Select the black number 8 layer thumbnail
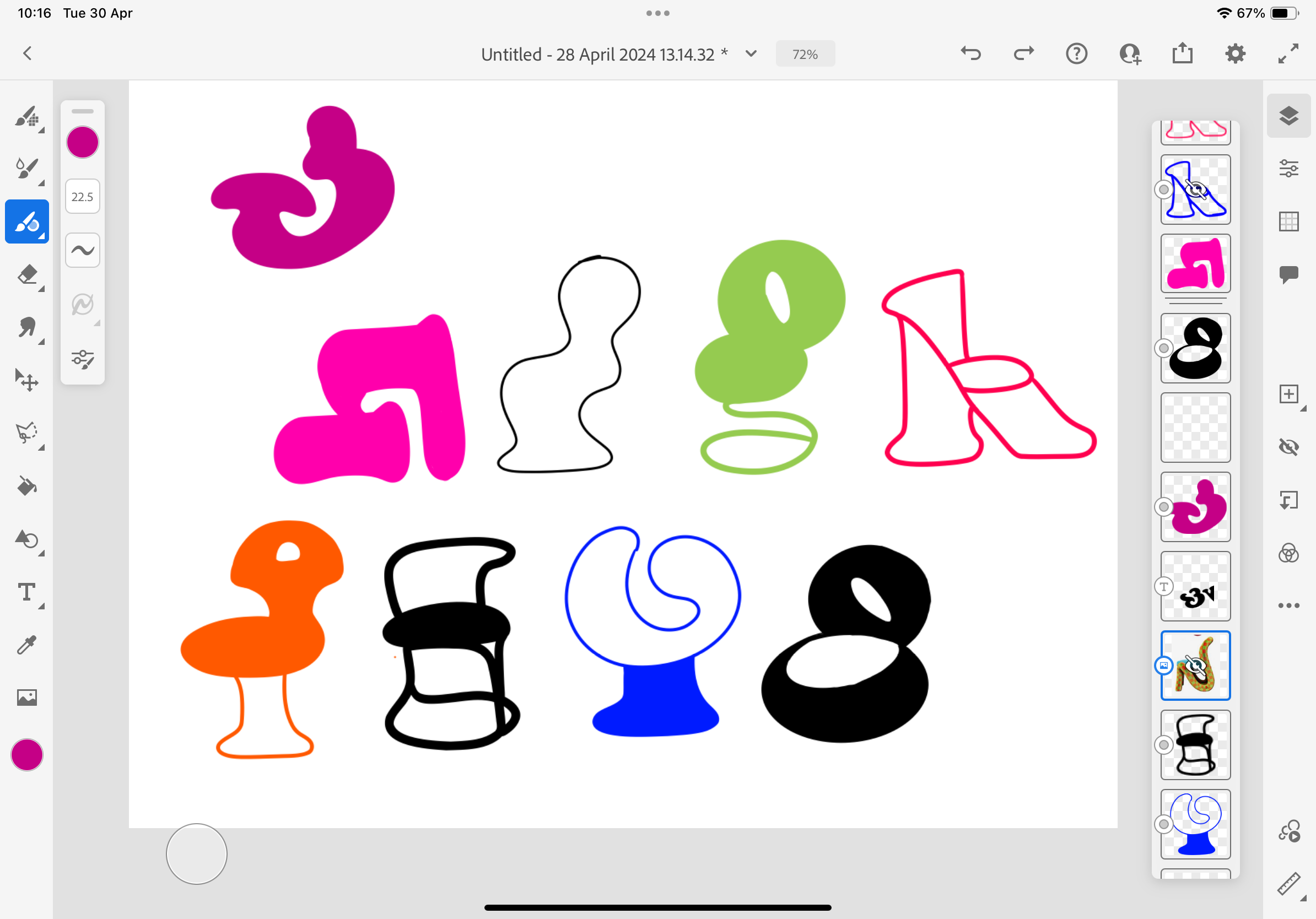Viewport: 1316px width, 919px height. pyautogui.click(x=1196, y=348)
